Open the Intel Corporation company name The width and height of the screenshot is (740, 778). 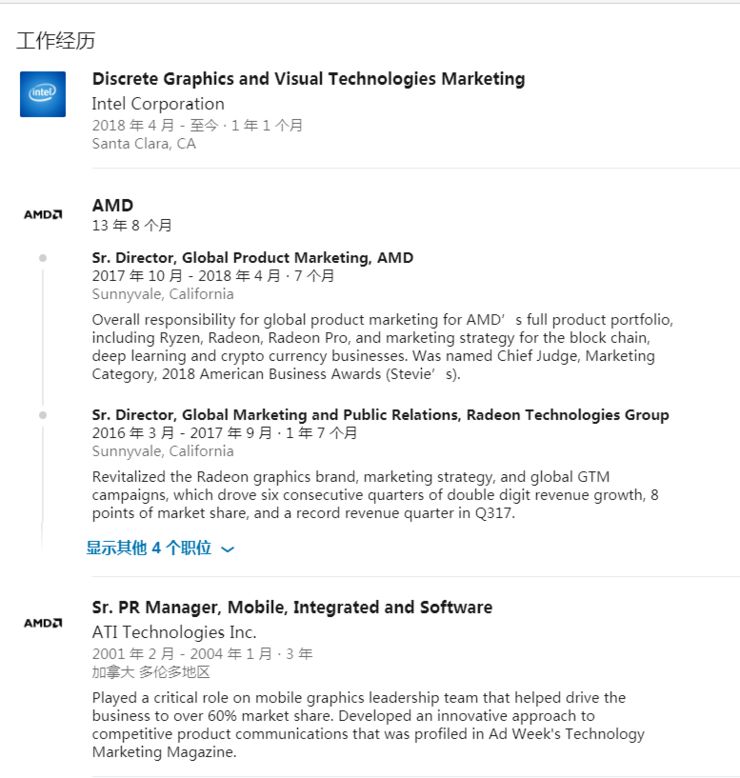tap(158, 104)
